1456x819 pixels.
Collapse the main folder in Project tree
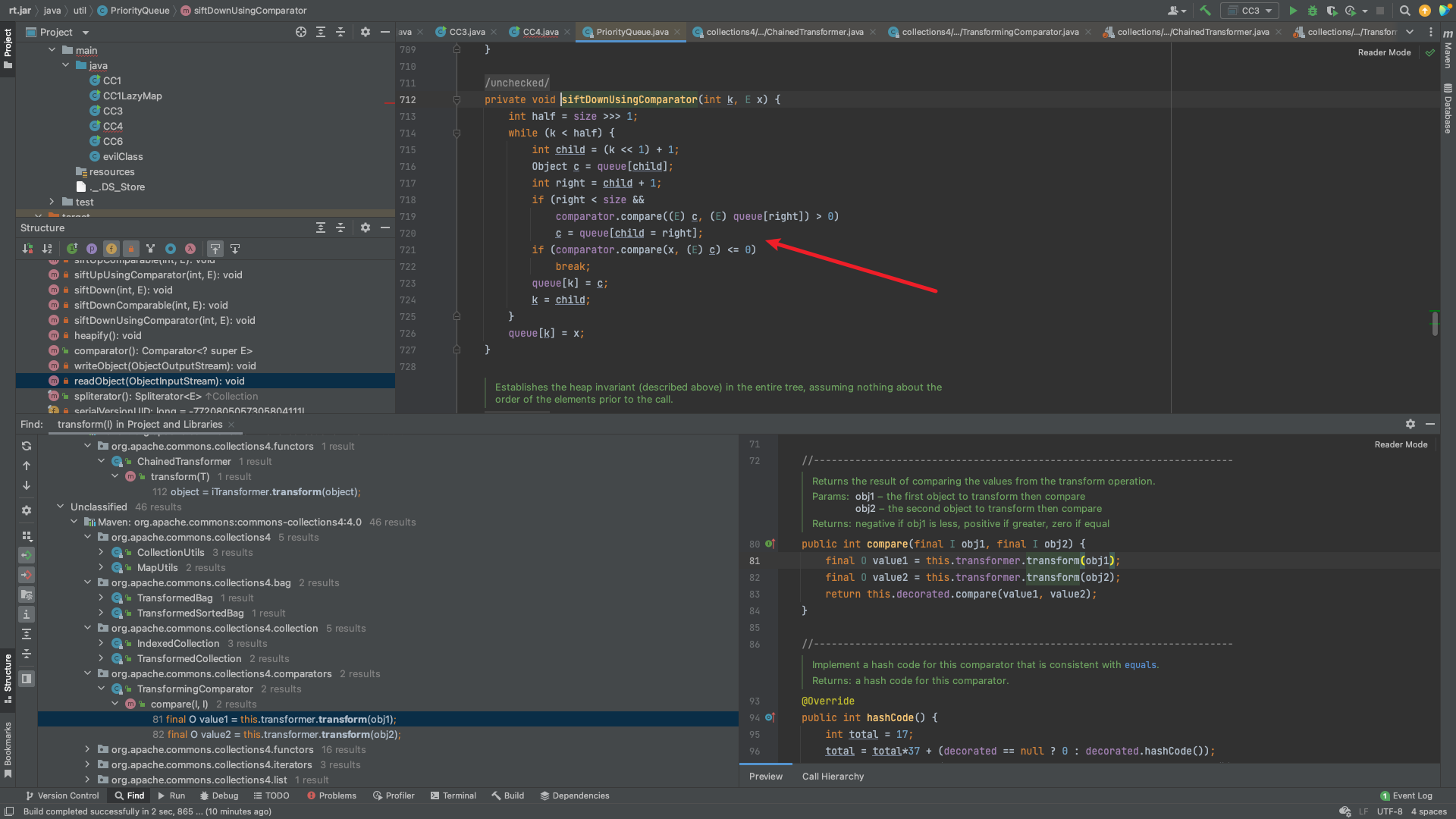(x=52, y=50)
